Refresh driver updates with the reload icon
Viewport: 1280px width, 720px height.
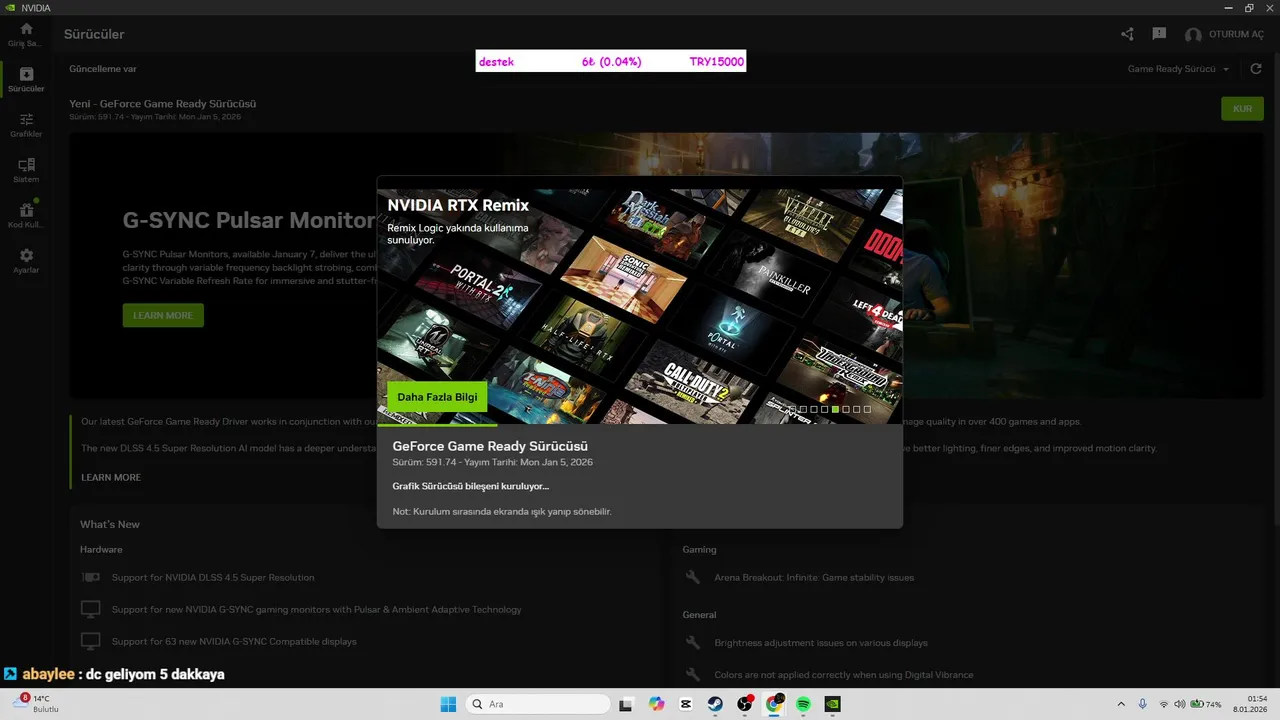[1256, 69]
